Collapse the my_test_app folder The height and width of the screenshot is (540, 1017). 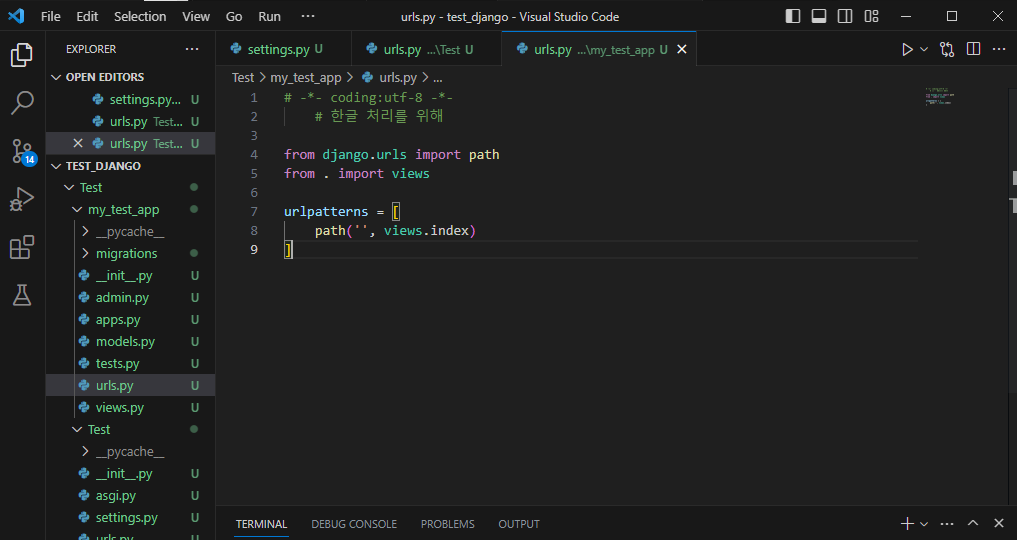(x=130, y=209)
